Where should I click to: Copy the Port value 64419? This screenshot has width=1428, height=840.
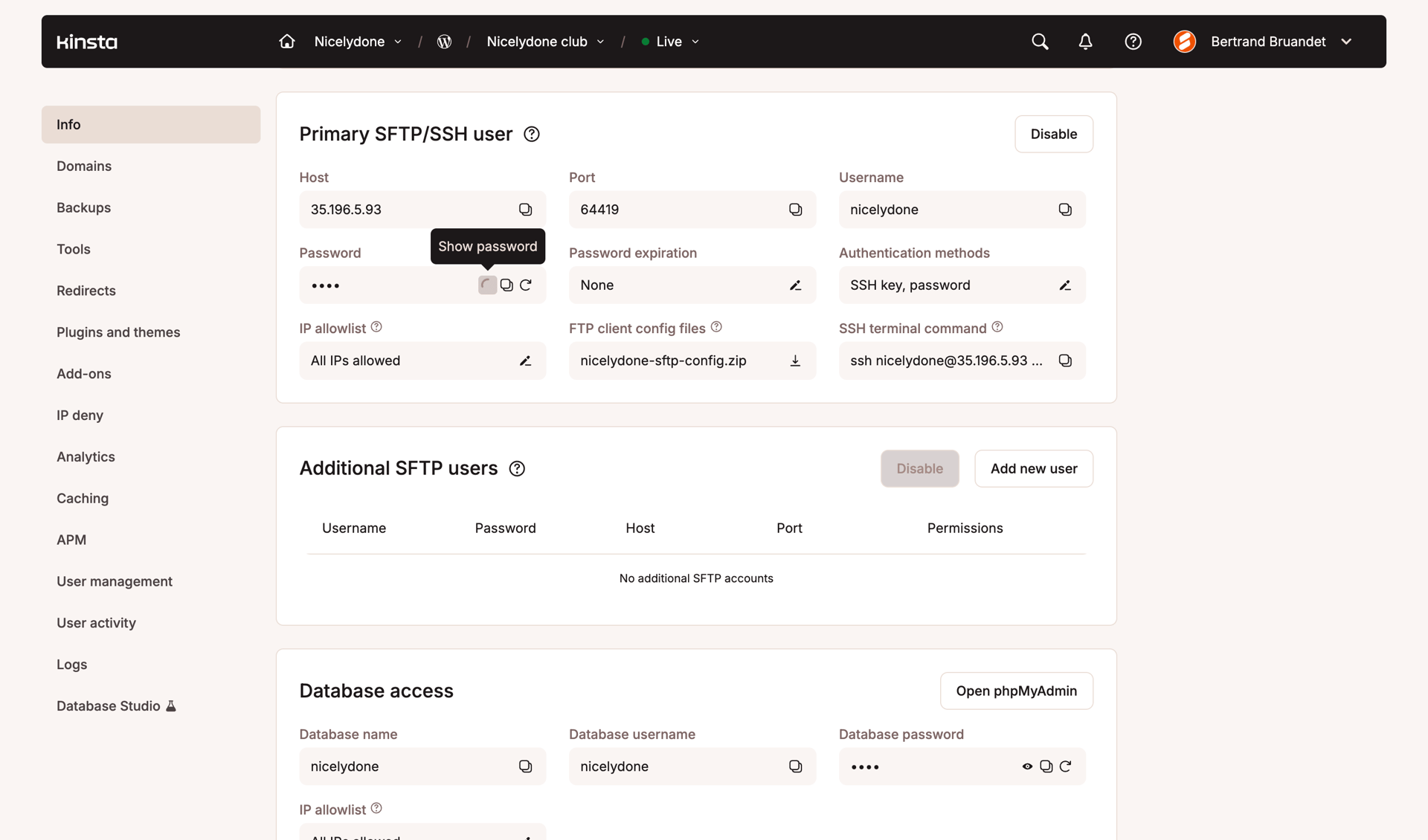795,209
